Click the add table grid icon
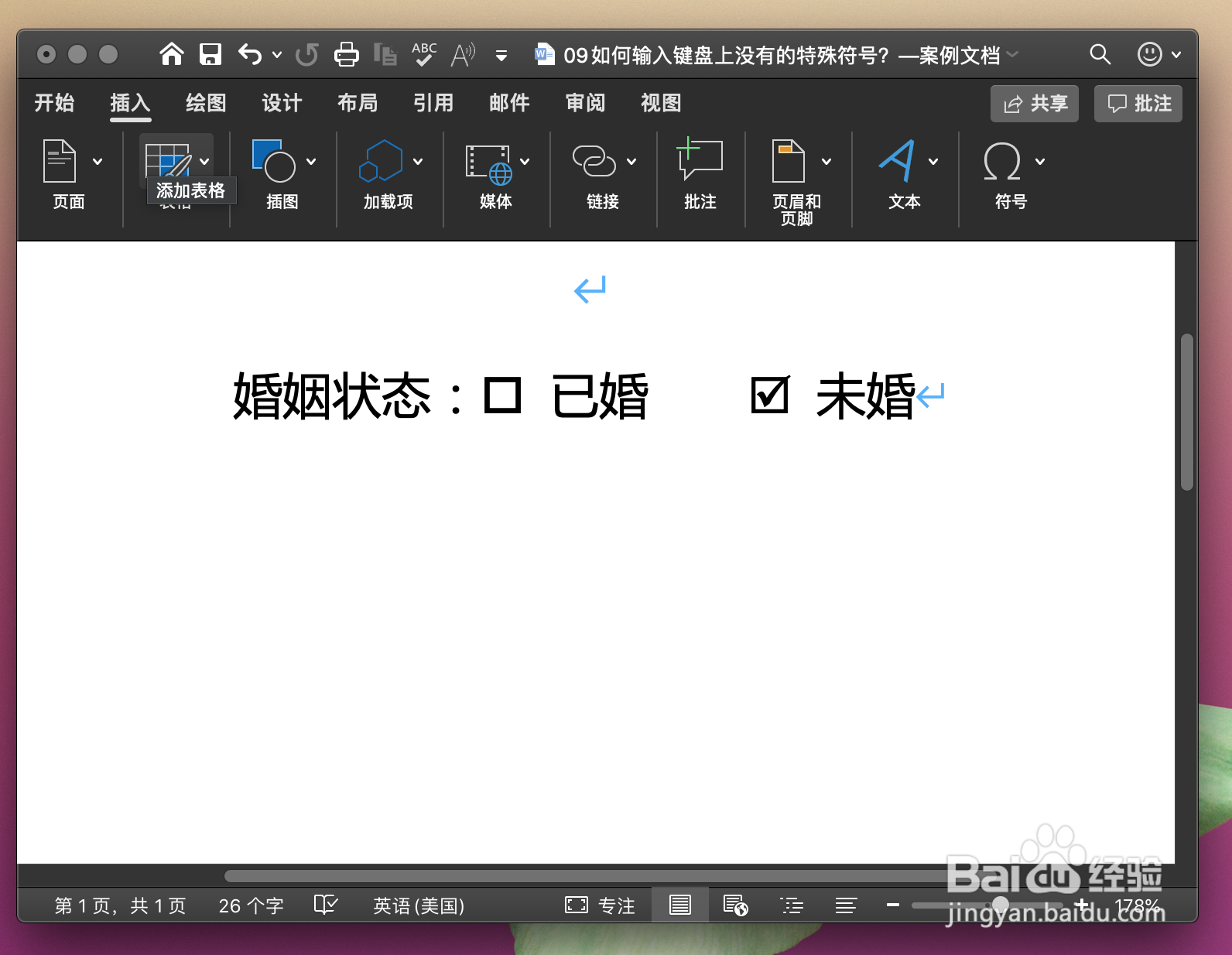 click(168, 161)
